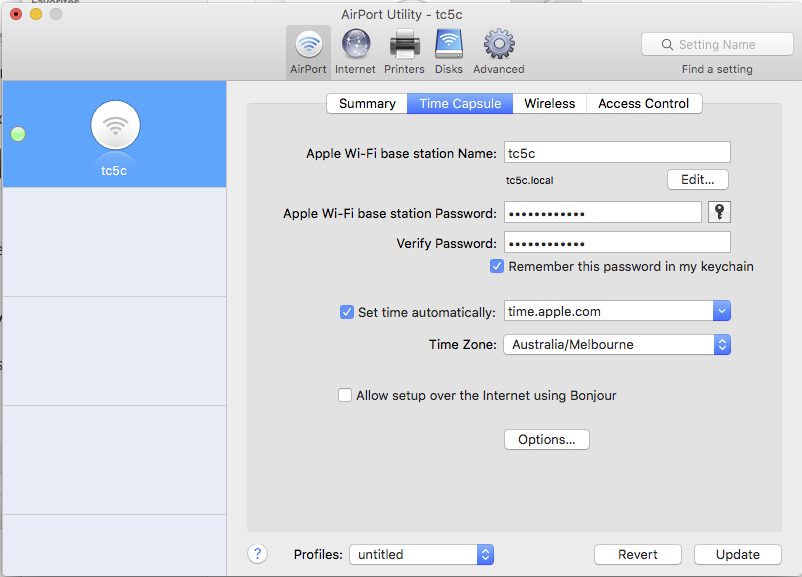The image size is (802, 577).
Task: Switch to the Wireless tab
Action: (550, 103)
